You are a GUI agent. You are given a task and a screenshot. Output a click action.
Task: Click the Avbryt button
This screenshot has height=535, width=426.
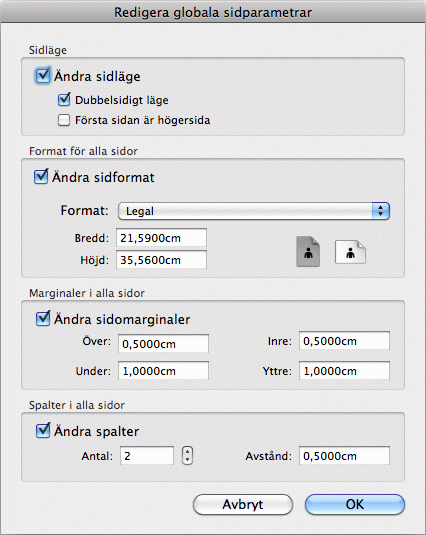243,504
